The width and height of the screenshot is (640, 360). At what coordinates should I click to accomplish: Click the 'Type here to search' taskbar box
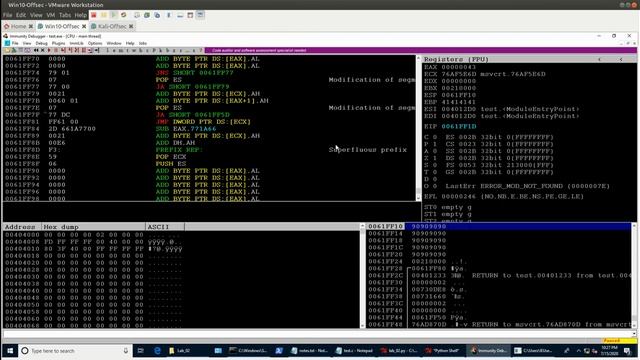click(75, 351)
